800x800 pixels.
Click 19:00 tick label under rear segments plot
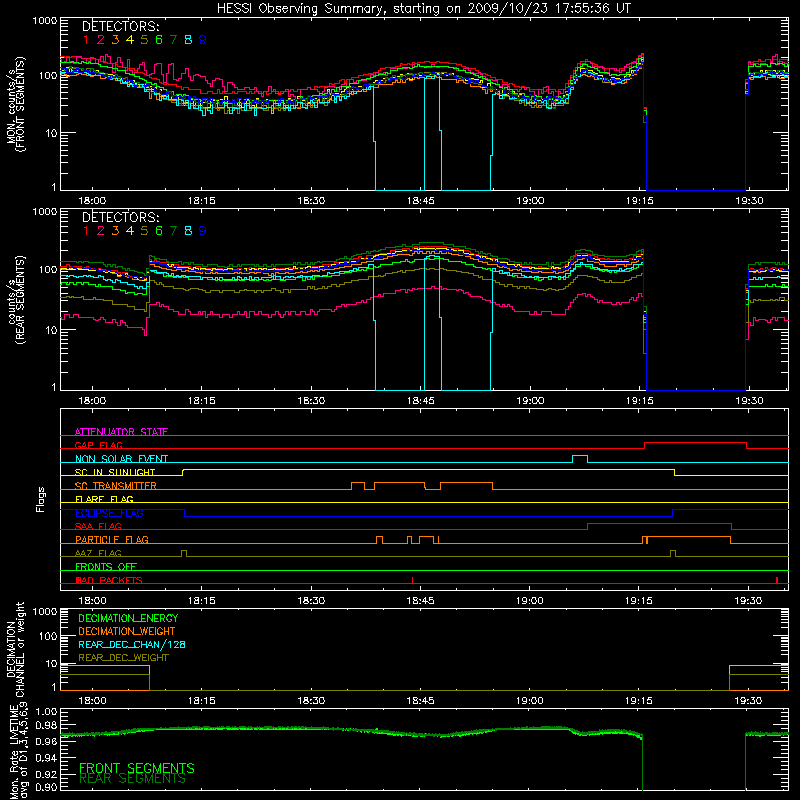tap(530, 401)
